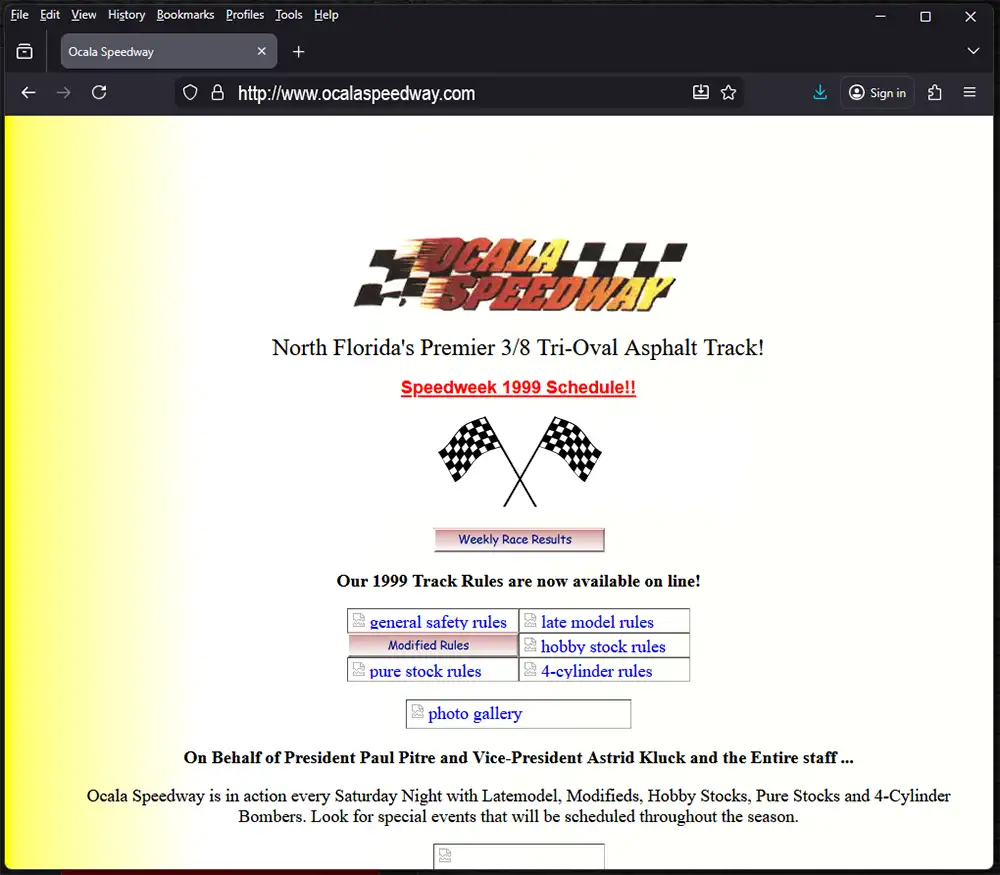Viewport: 1000px width, 875px height.
Task: Click the Sign in button
Action: (x=877, y=93)
